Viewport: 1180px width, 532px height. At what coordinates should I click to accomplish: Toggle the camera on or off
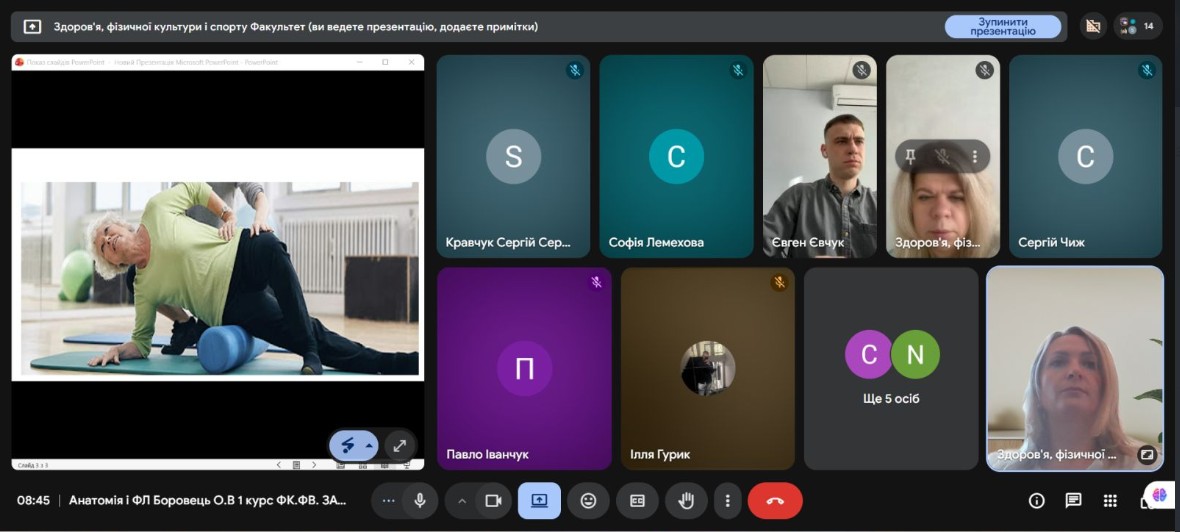pos(492,501)
